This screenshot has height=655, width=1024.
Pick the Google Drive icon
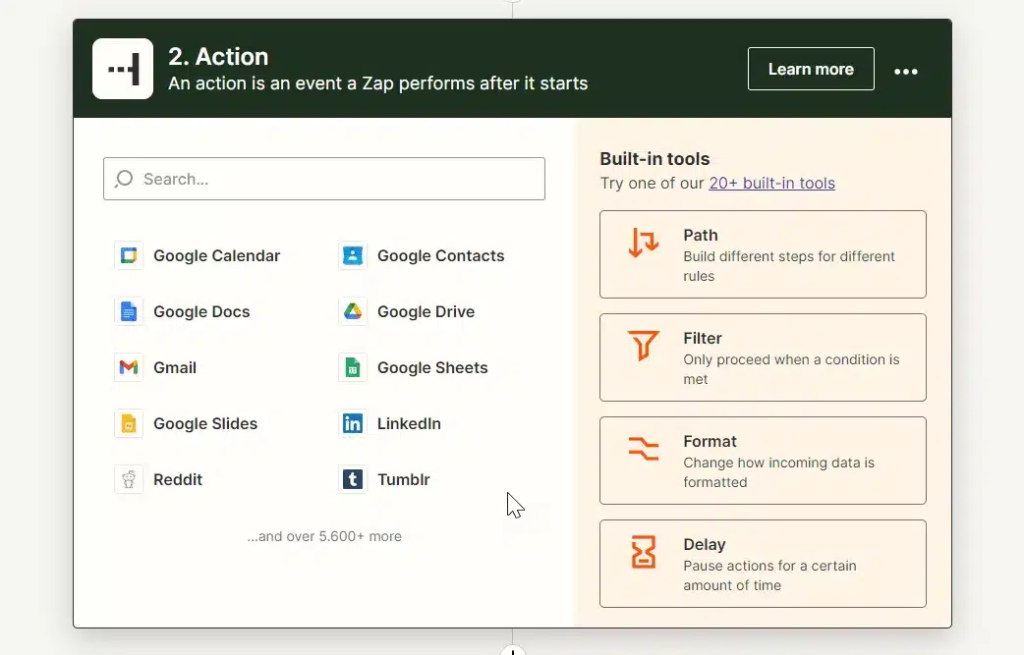352,312
